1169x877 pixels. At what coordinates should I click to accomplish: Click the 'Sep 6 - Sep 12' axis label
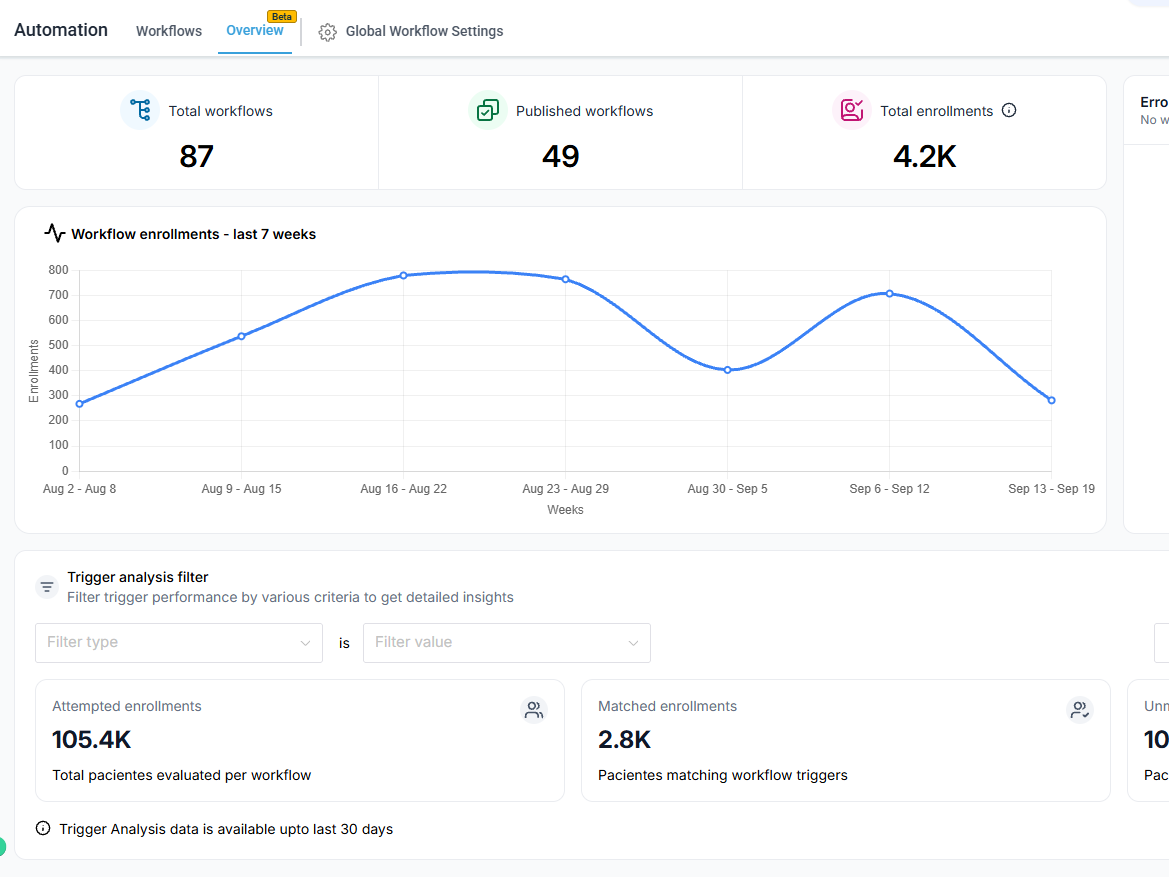click(889, 489)
